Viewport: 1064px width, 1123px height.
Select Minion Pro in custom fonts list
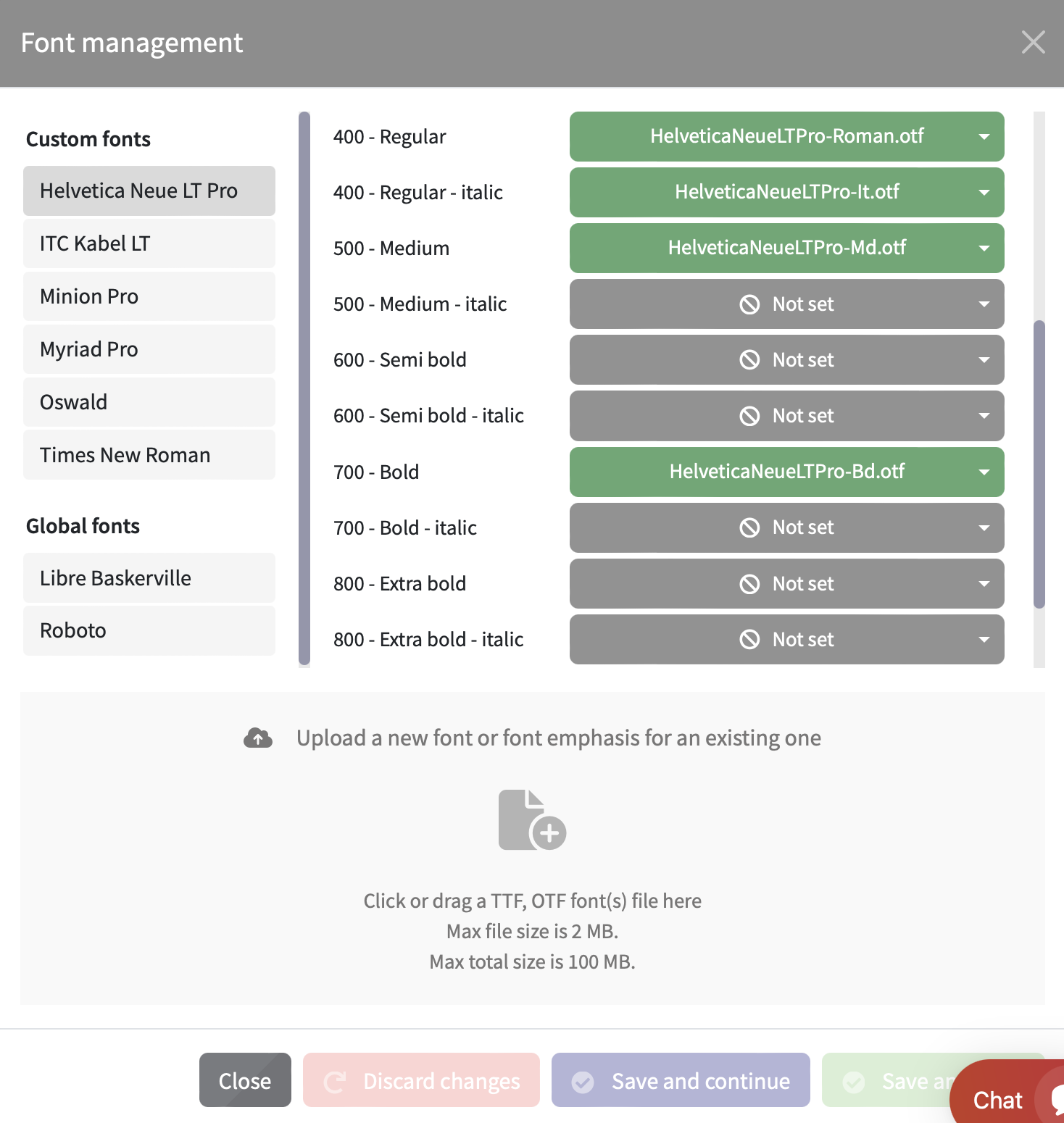coord(149,296)
